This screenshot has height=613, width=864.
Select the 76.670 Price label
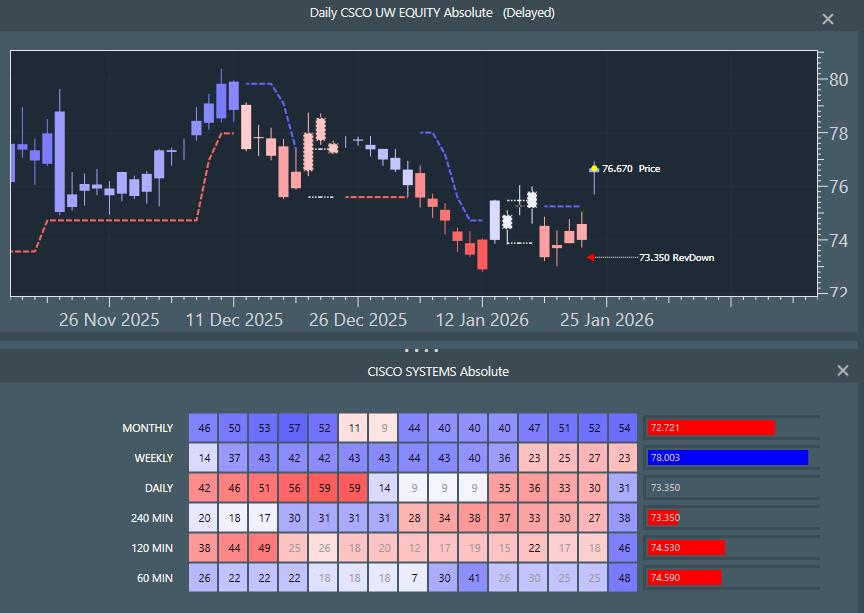pyautogui.click(x=631, y=169)
